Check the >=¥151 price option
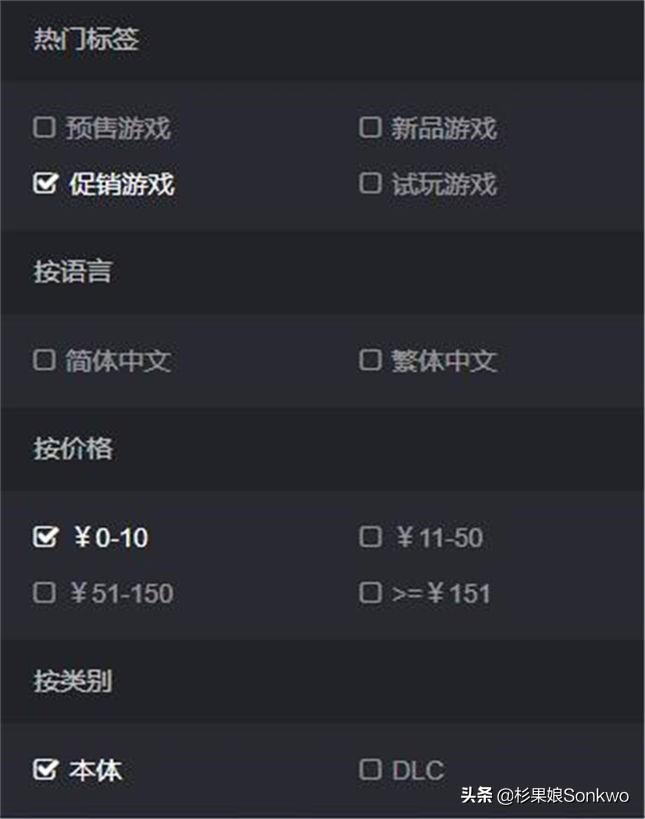 (369, 593)
